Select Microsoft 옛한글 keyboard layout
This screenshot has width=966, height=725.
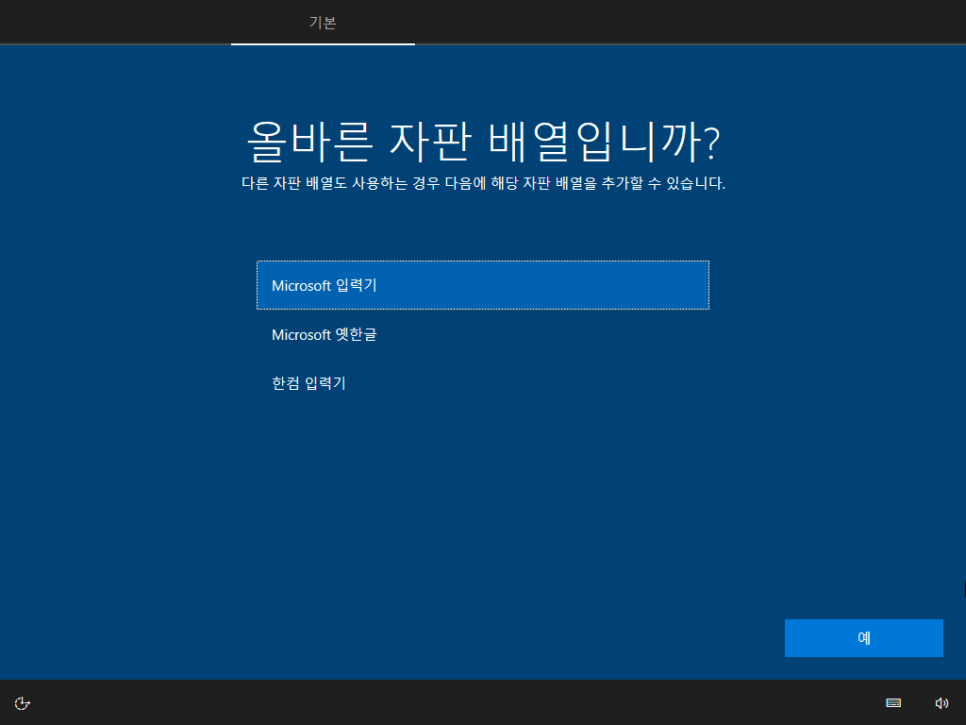click(x=483, y=334)
